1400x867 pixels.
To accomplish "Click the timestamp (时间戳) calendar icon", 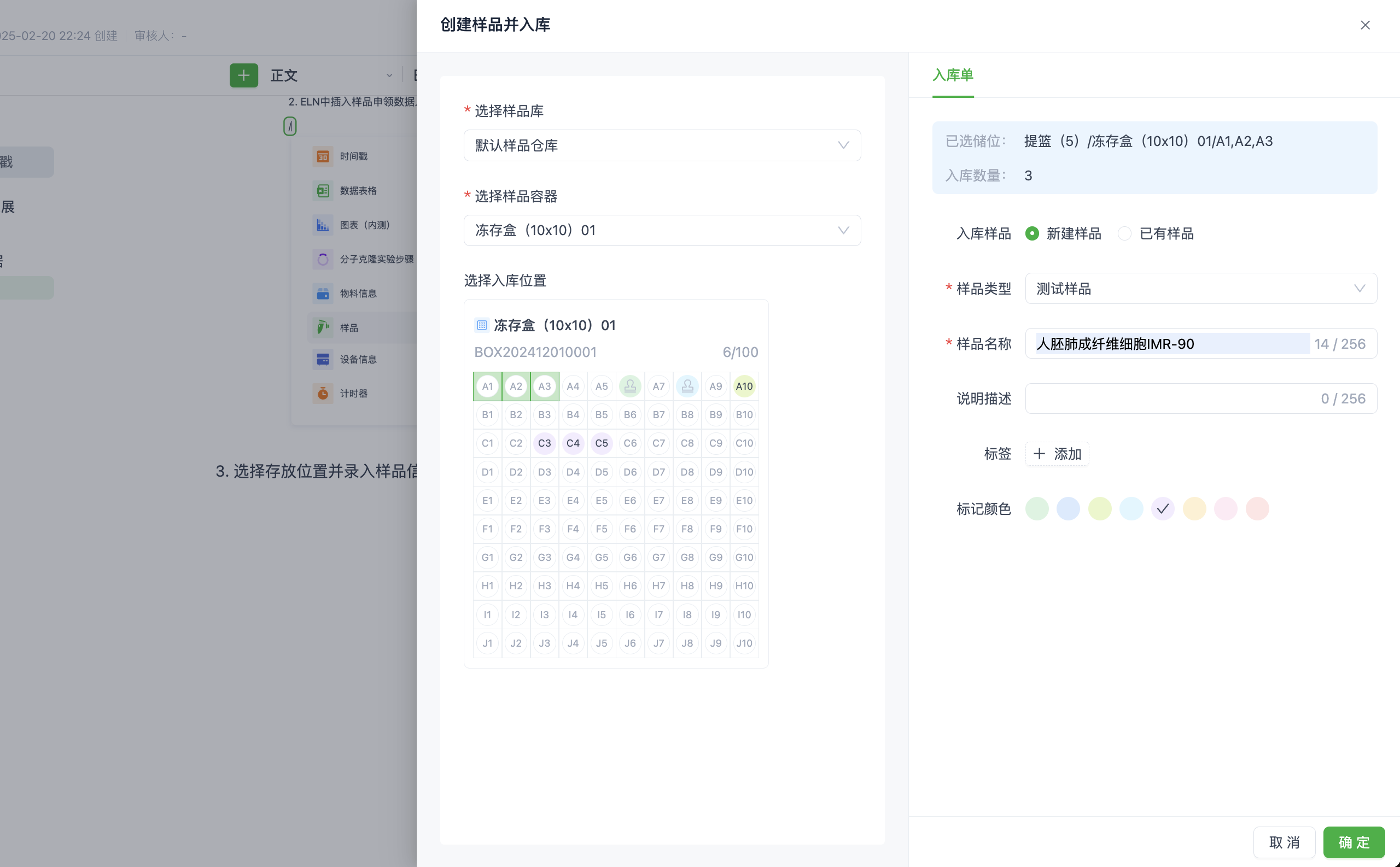I will (x=322, y=156).
